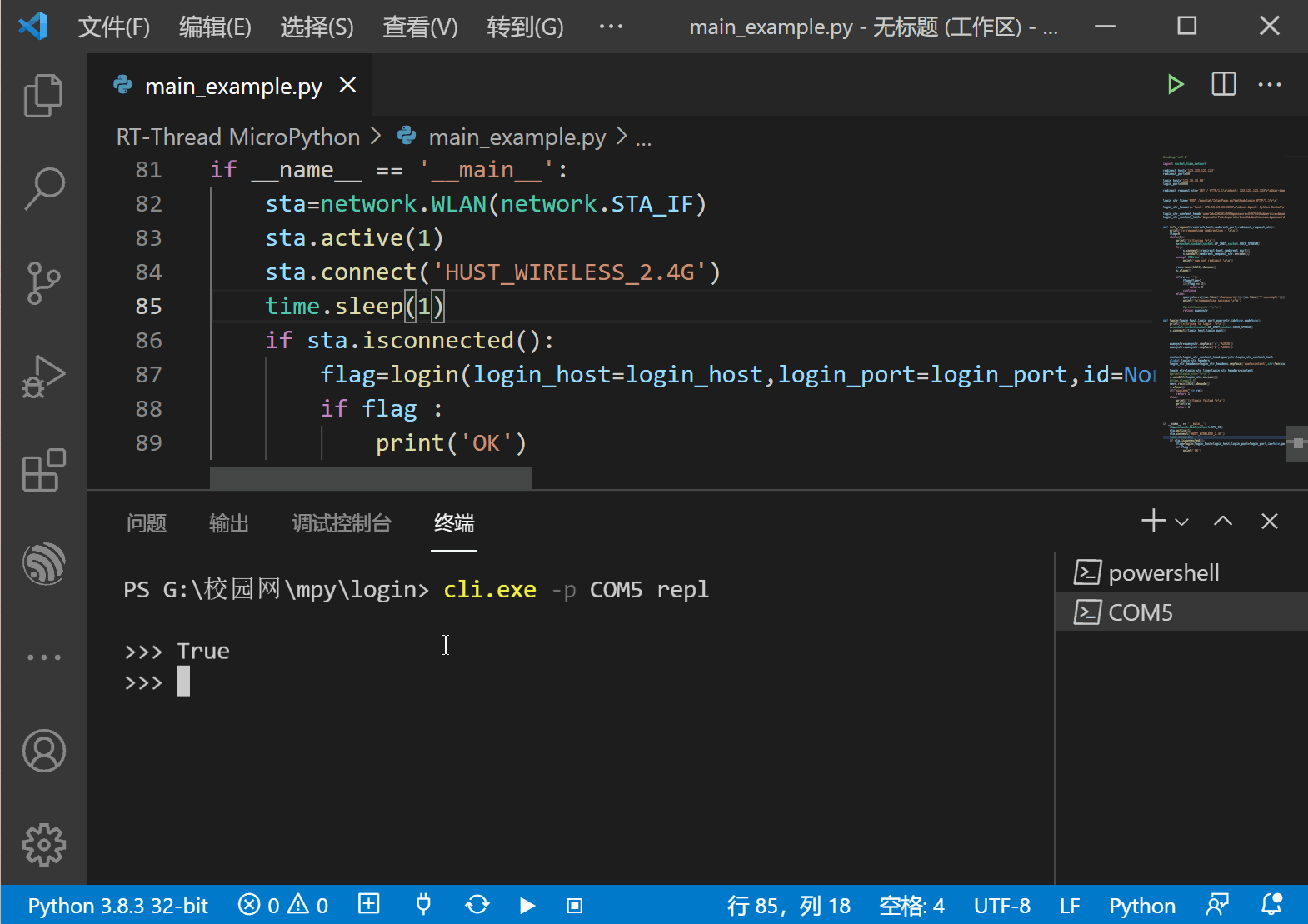Select the powershell terminal instance
Viewport: 1308px width, 924px height.
(1163, 572)
